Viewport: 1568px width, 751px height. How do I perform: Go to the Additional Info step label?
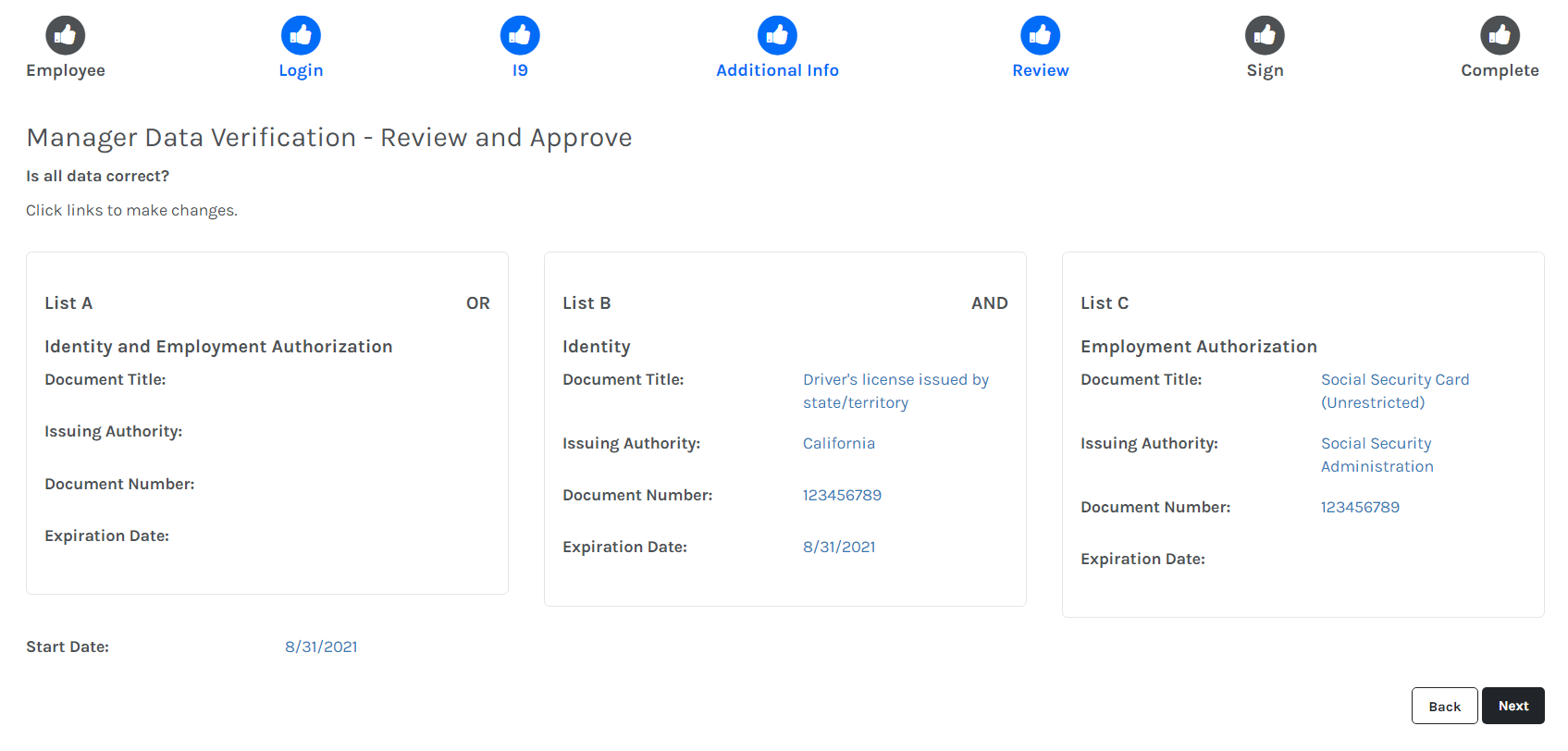click(x=777, y=70)
